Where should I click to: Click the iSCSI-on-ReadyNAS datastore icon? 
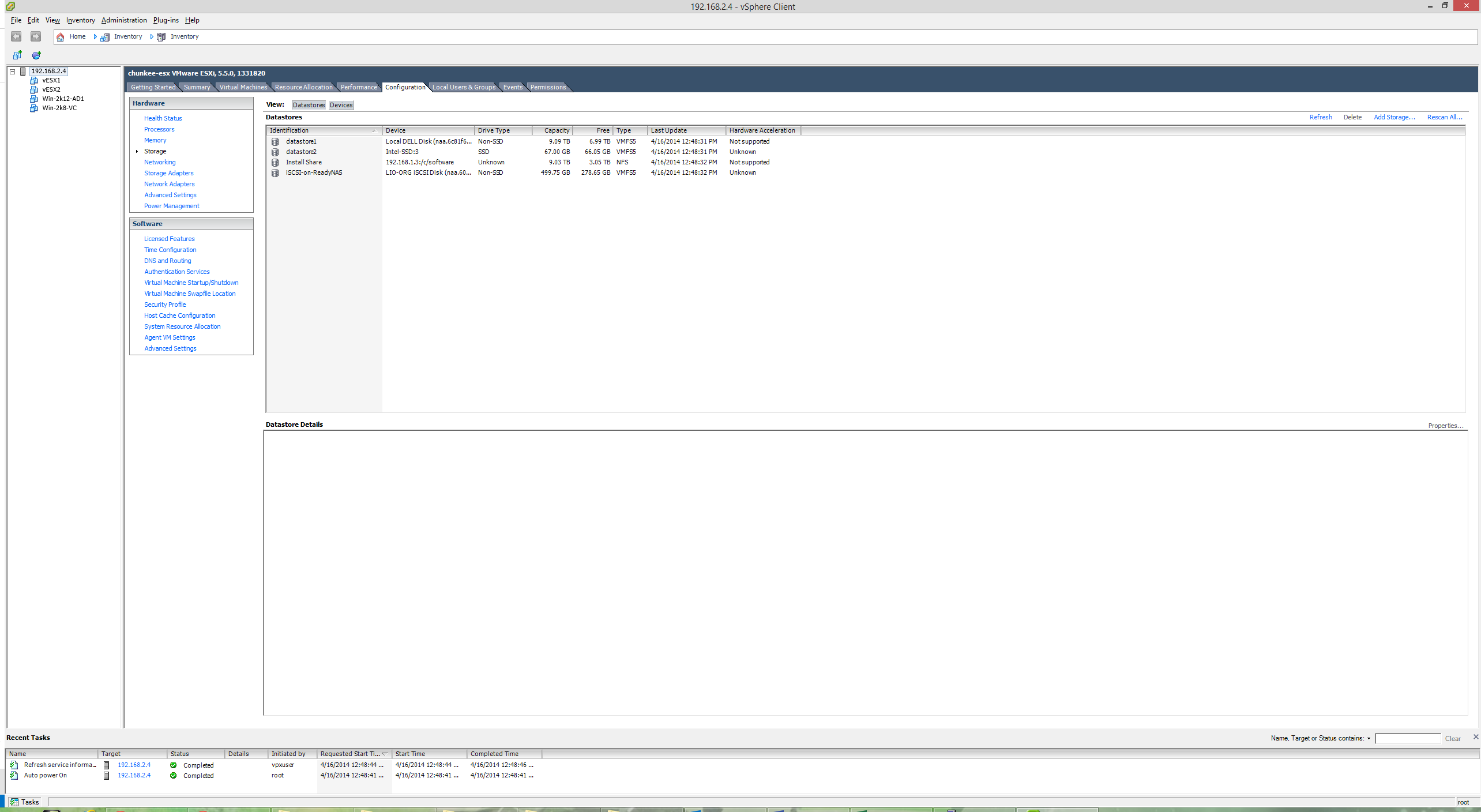[x=275, y=173]
